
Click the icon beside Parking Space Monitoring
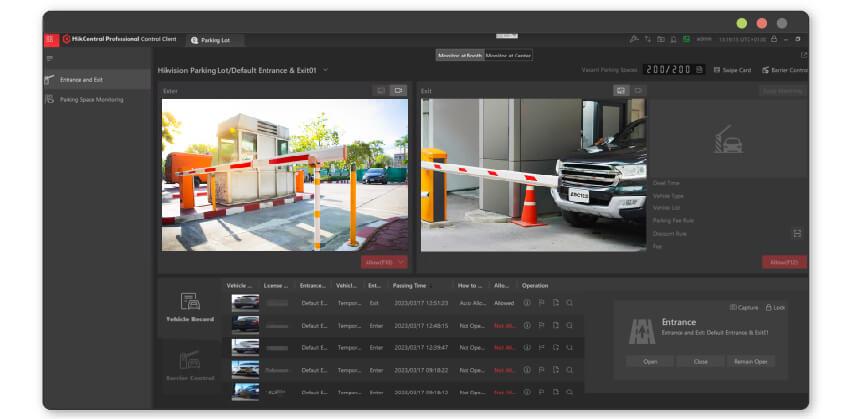click(x=50, y=99)
